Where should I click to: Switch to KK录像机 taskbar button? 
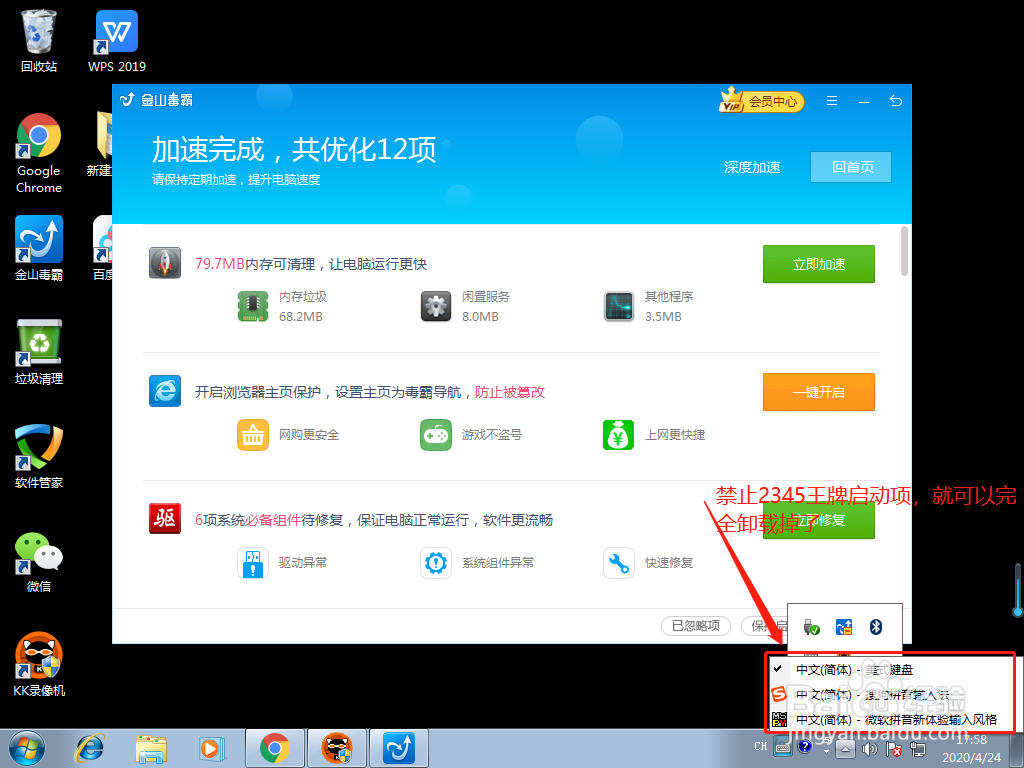coord(336,748)
